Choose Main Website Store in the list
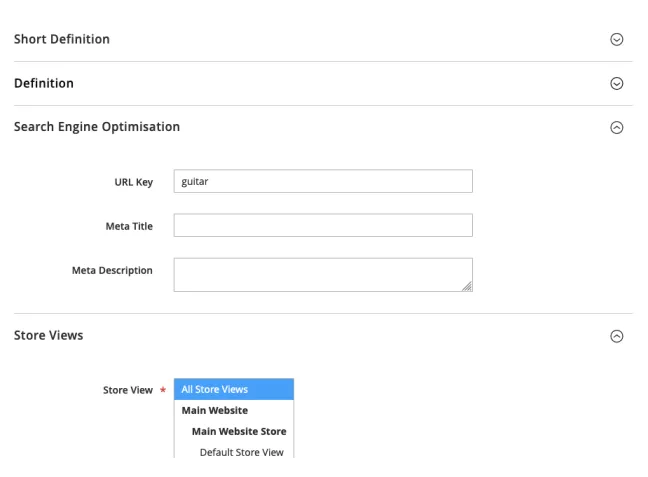This screenshot has height=477, width=648. point(238,431)
